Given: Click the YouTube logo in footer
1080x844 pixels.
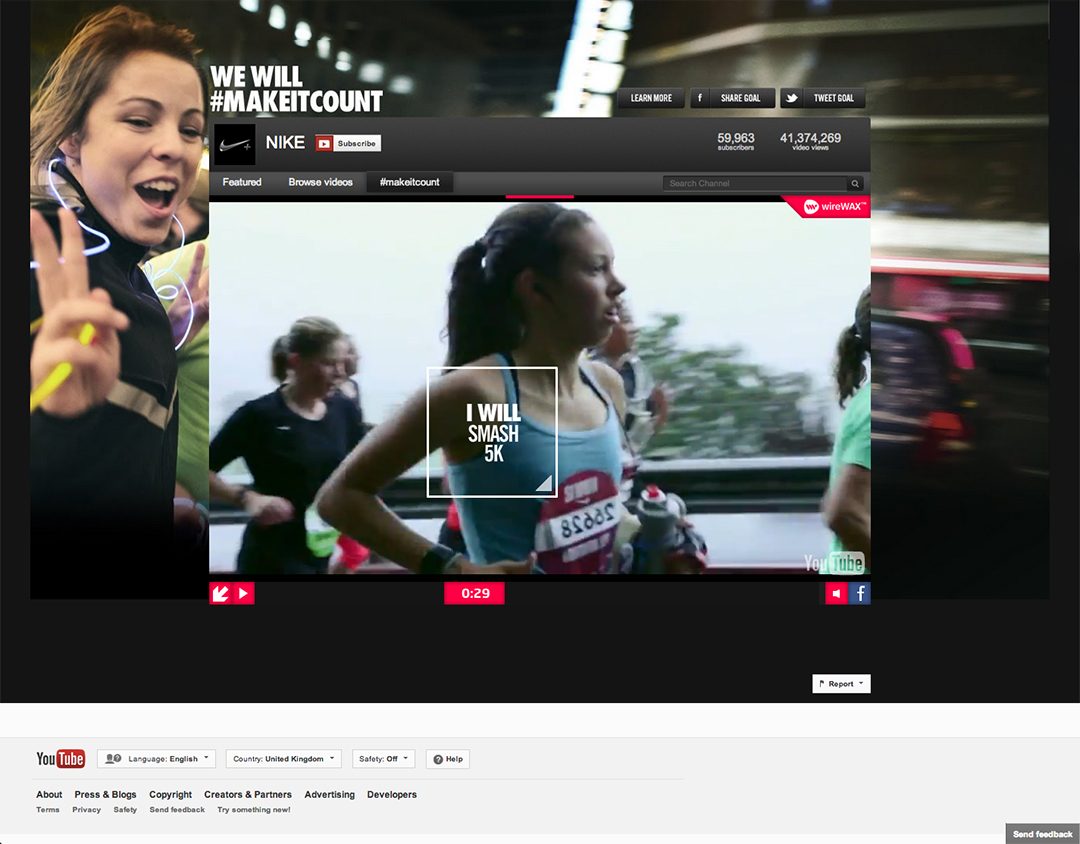Looking at the screenshot, I should 61,759.
